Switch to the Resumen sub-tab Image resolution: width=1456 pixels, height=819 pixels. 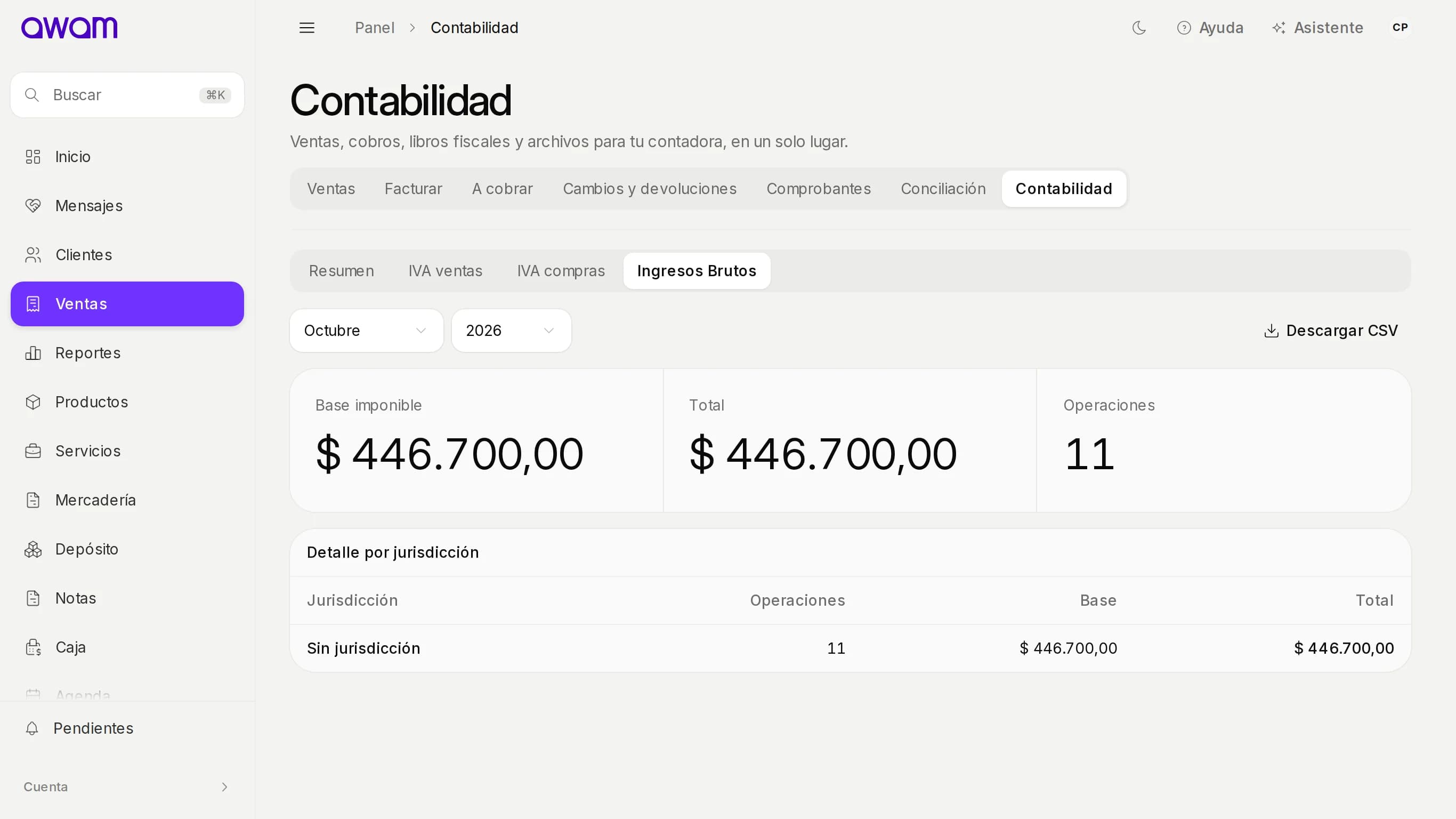click(x=342, y=271)
